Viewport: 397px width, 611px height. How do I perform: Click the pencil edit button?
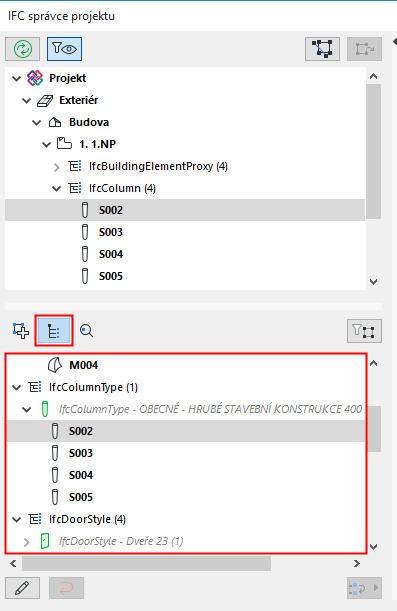pos(23,588)
